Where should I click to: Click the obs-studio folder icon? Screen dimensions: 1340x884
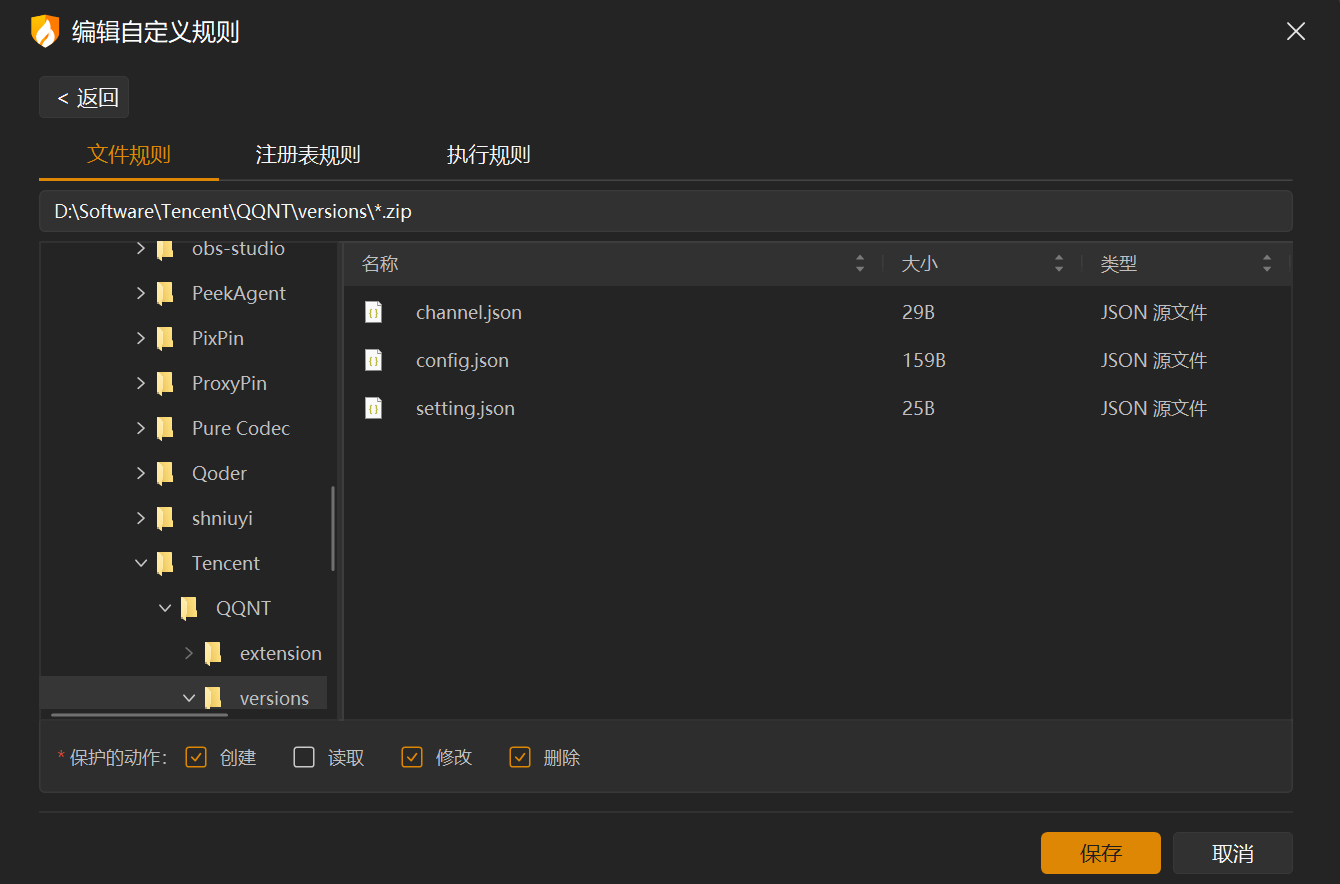pyautogui.click(x=165, y=248)
